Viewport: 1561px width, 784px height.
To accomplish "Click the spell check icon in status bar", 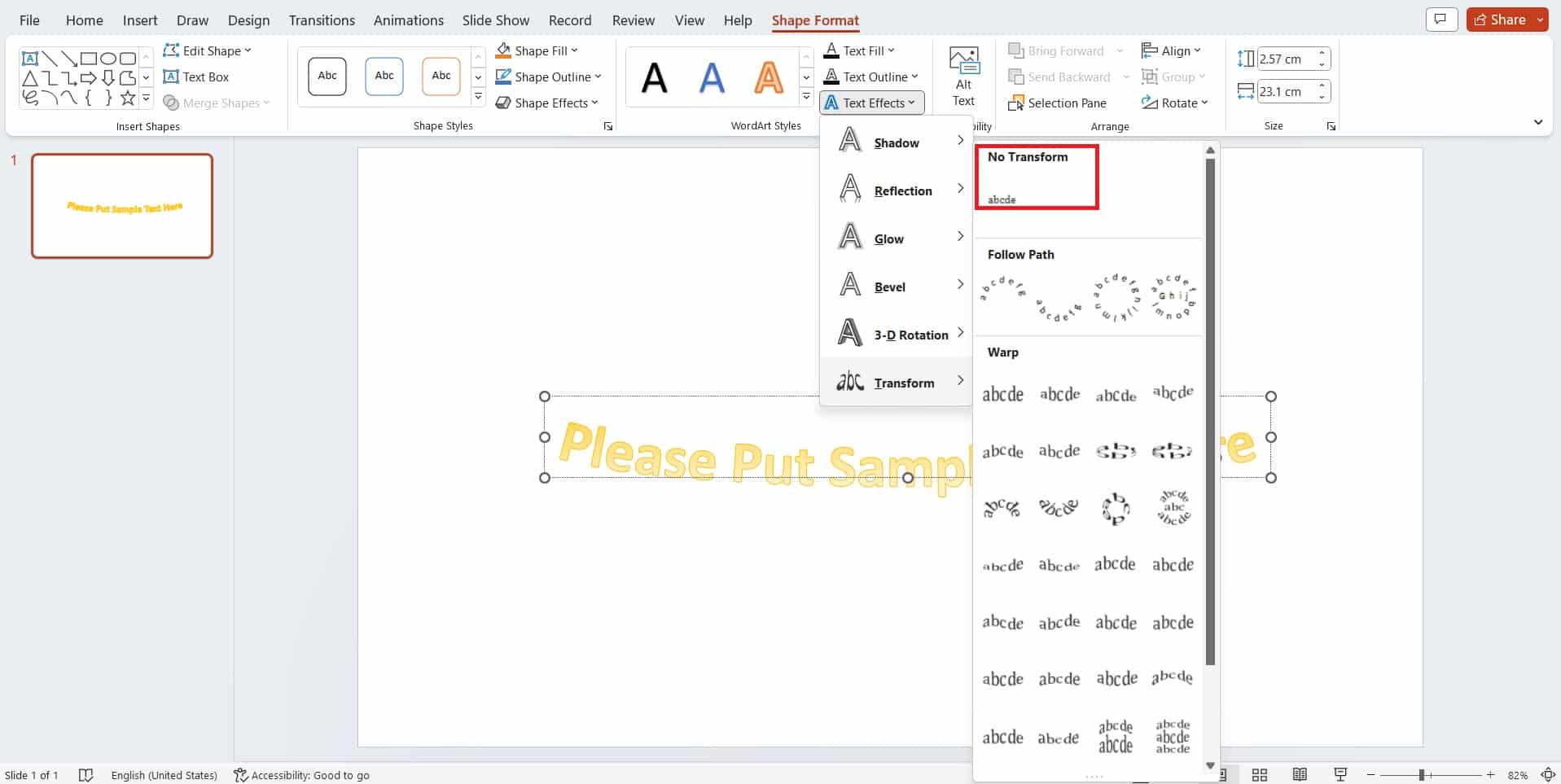I will (86, 774).
